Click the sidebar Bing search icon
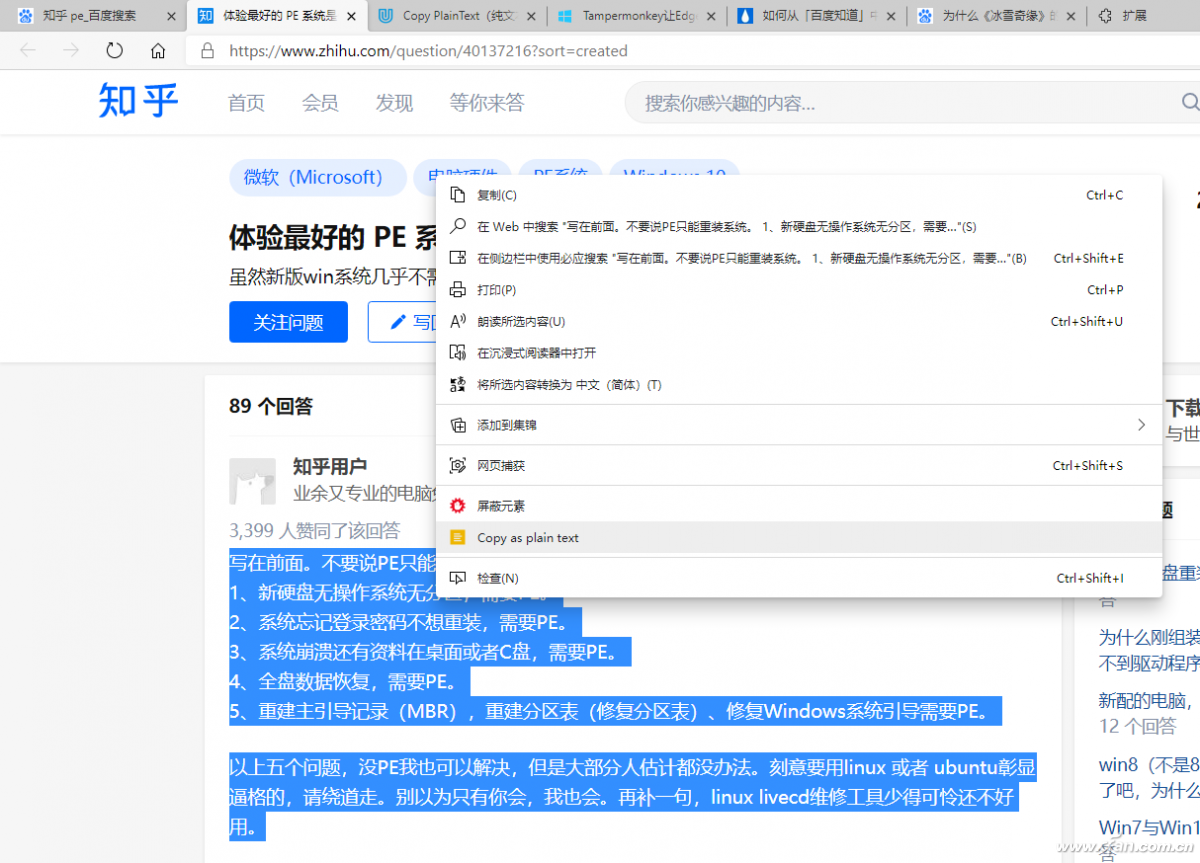The image size is (1200, 863). coord(458,258)
